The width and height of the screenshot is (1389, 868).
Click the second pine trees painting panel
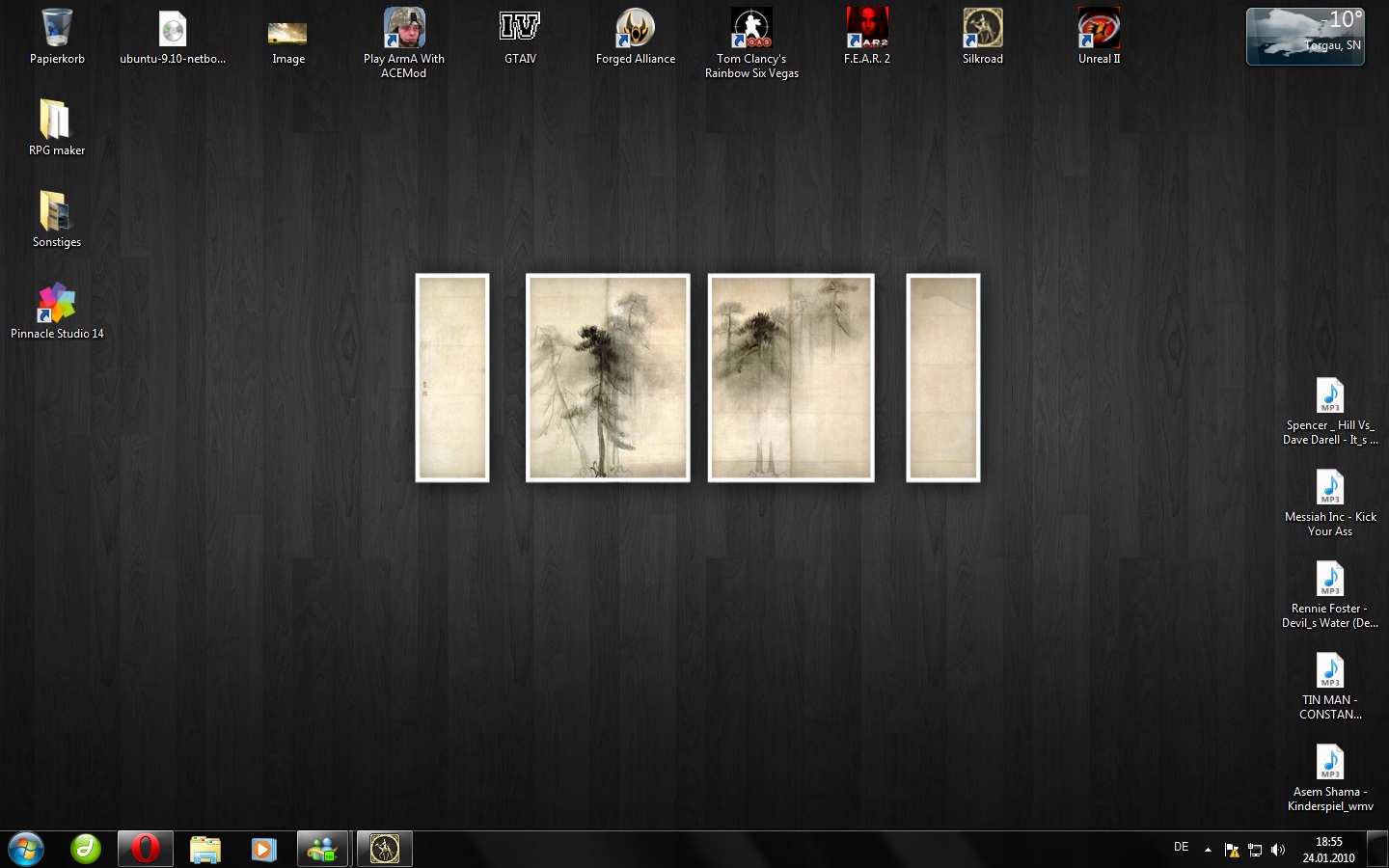click(x=608, y=378)
